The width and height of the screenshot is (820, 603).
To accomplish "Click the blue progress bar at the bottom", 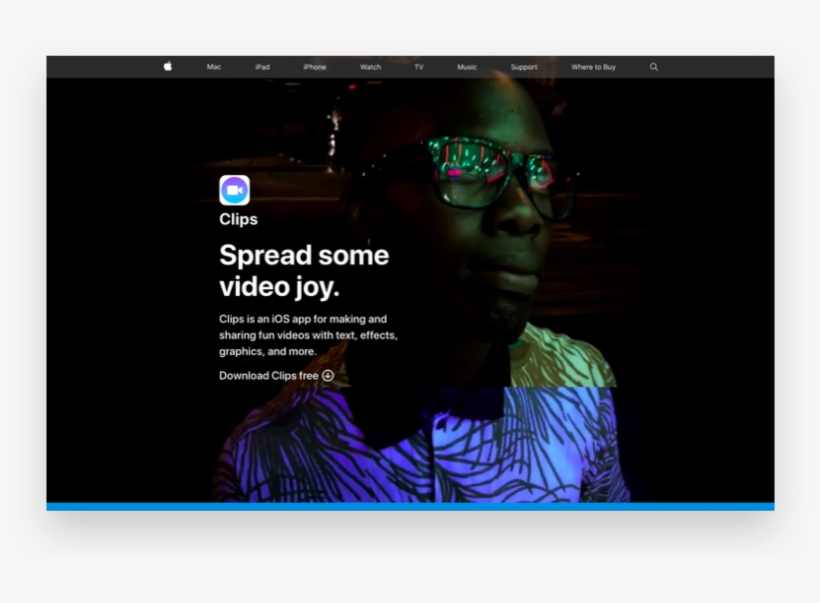I will coord(410,505).
